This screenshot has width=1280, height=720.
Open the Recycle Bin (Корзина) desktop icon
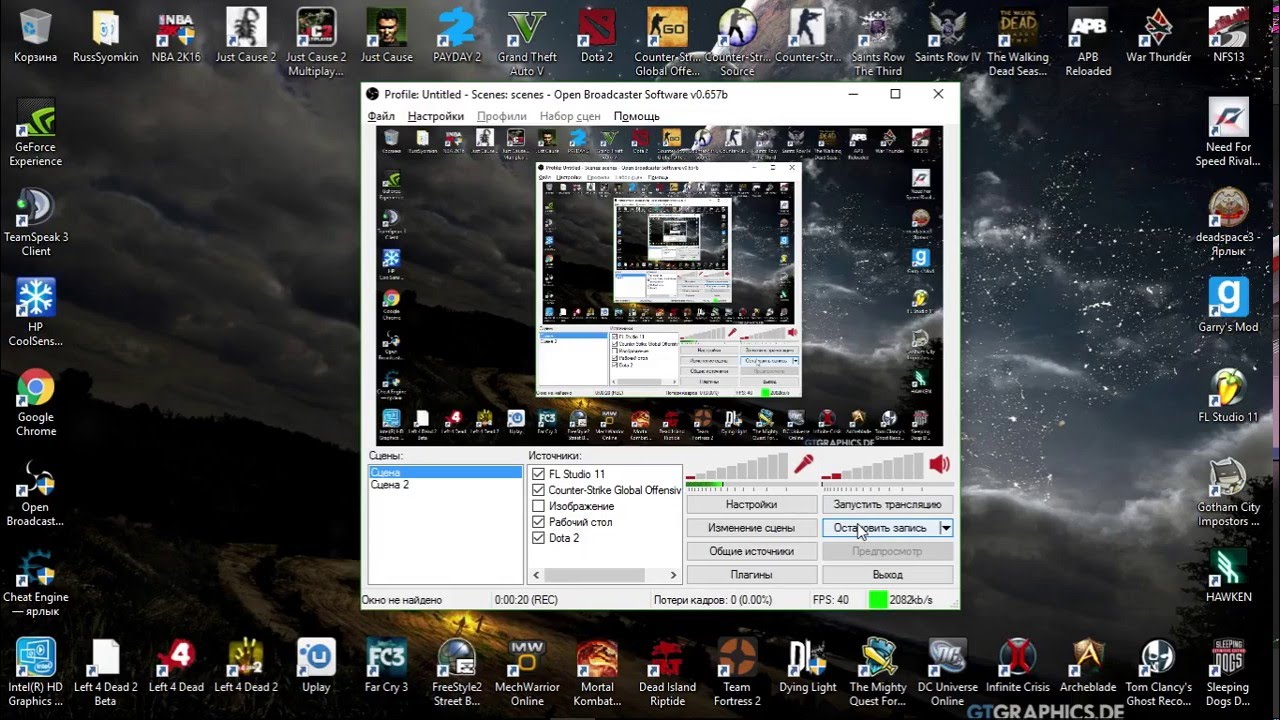(36, 36)
